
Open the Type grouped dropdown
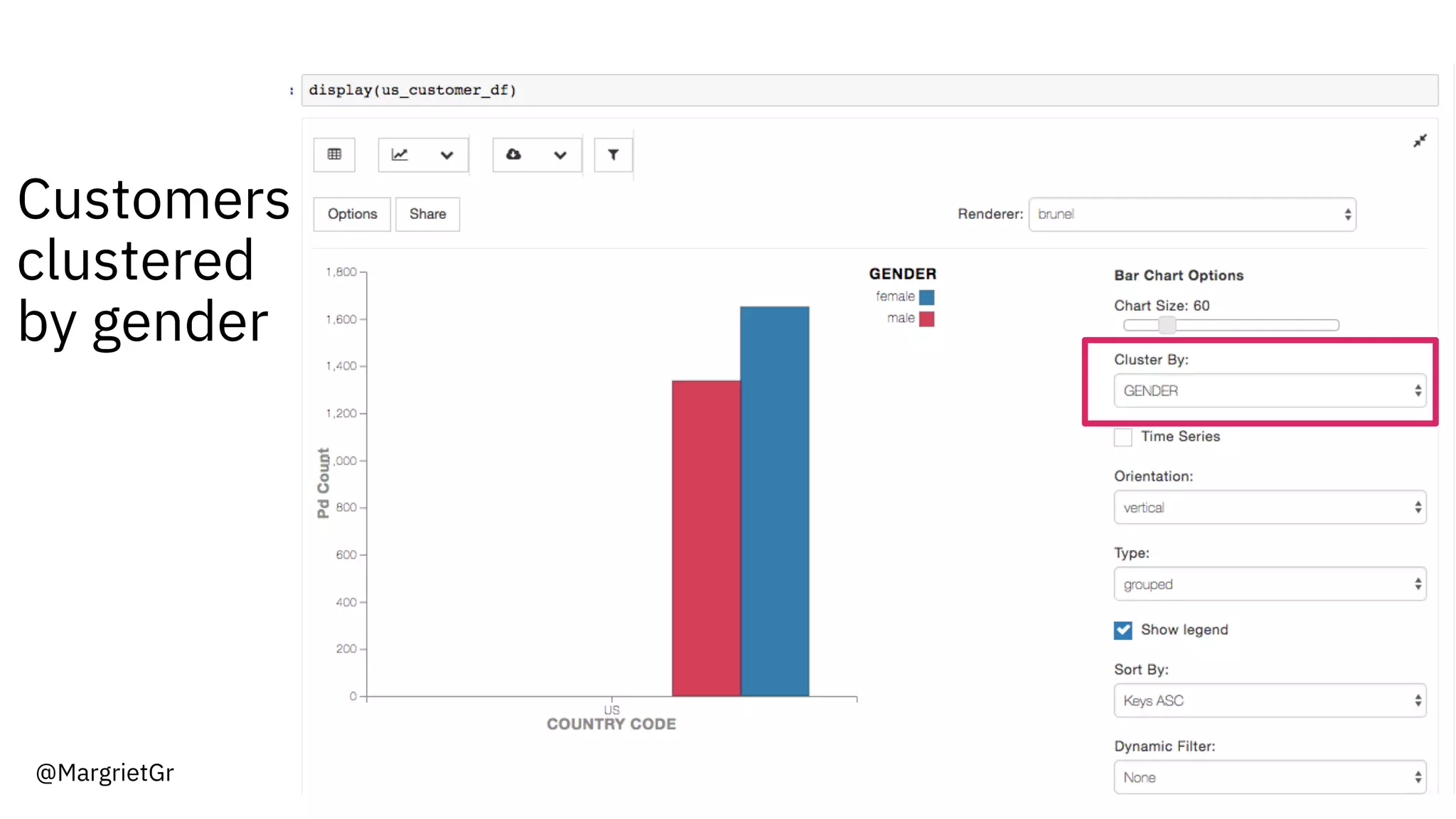[1269, 584]
